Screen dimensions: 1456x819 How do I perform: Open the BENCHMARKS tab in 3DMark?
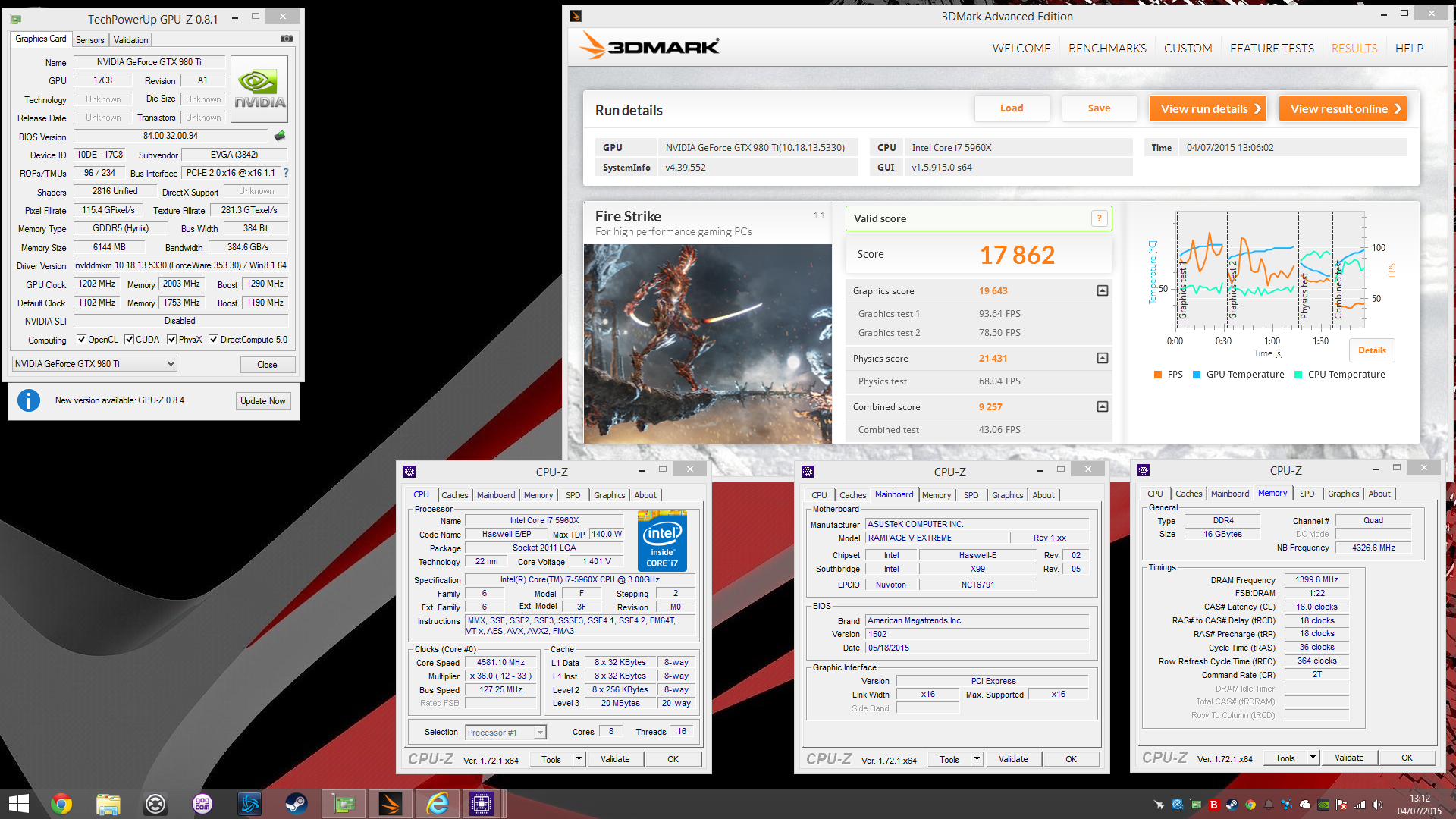pos(1107,48)
